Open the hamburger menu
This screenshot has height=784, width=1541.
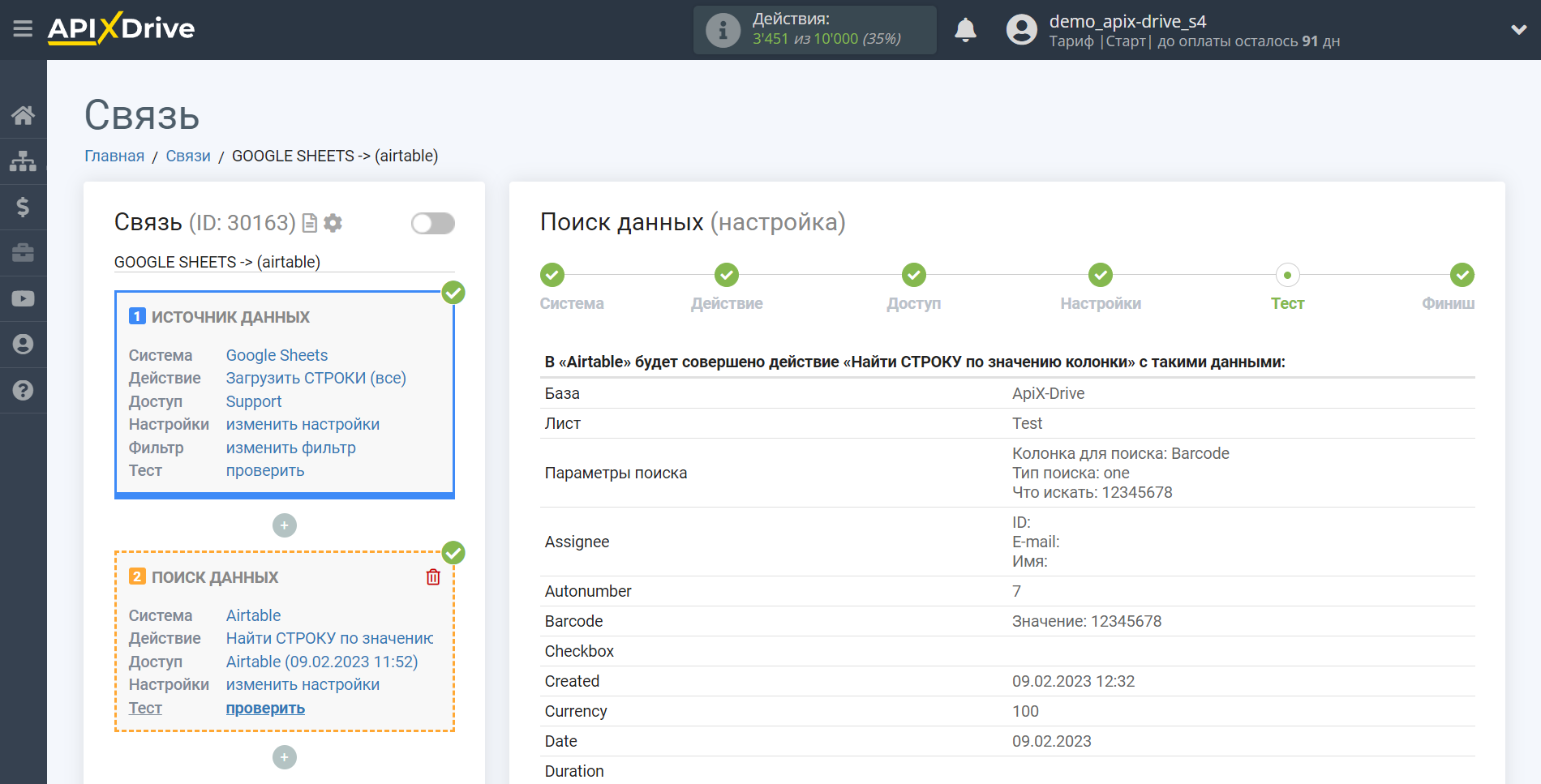23,29
